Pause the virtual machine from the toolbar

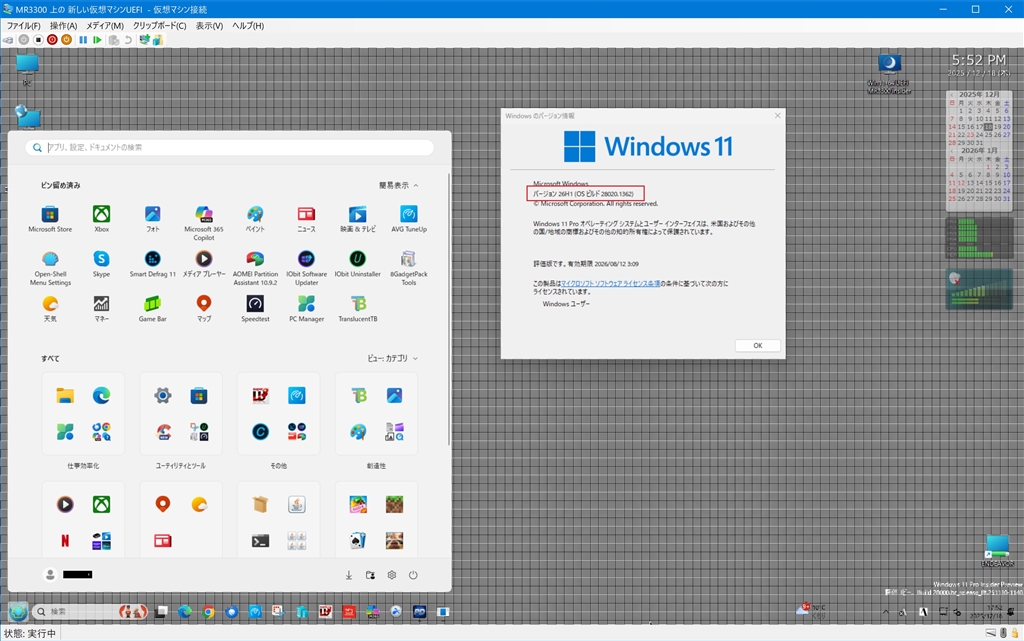click(82, 40)
